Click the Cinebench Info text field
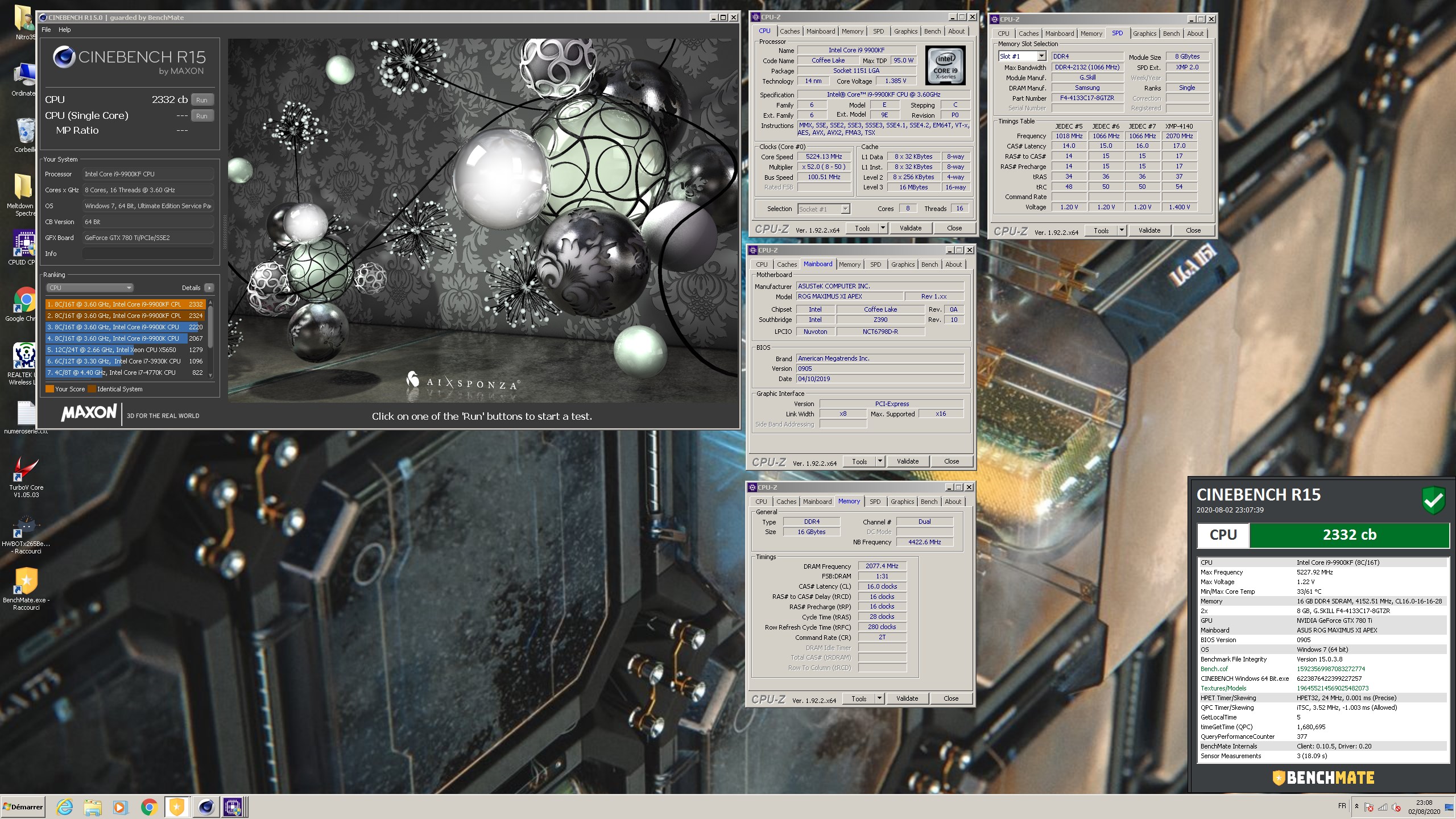 pyautogui.click(x=148, y=254)
